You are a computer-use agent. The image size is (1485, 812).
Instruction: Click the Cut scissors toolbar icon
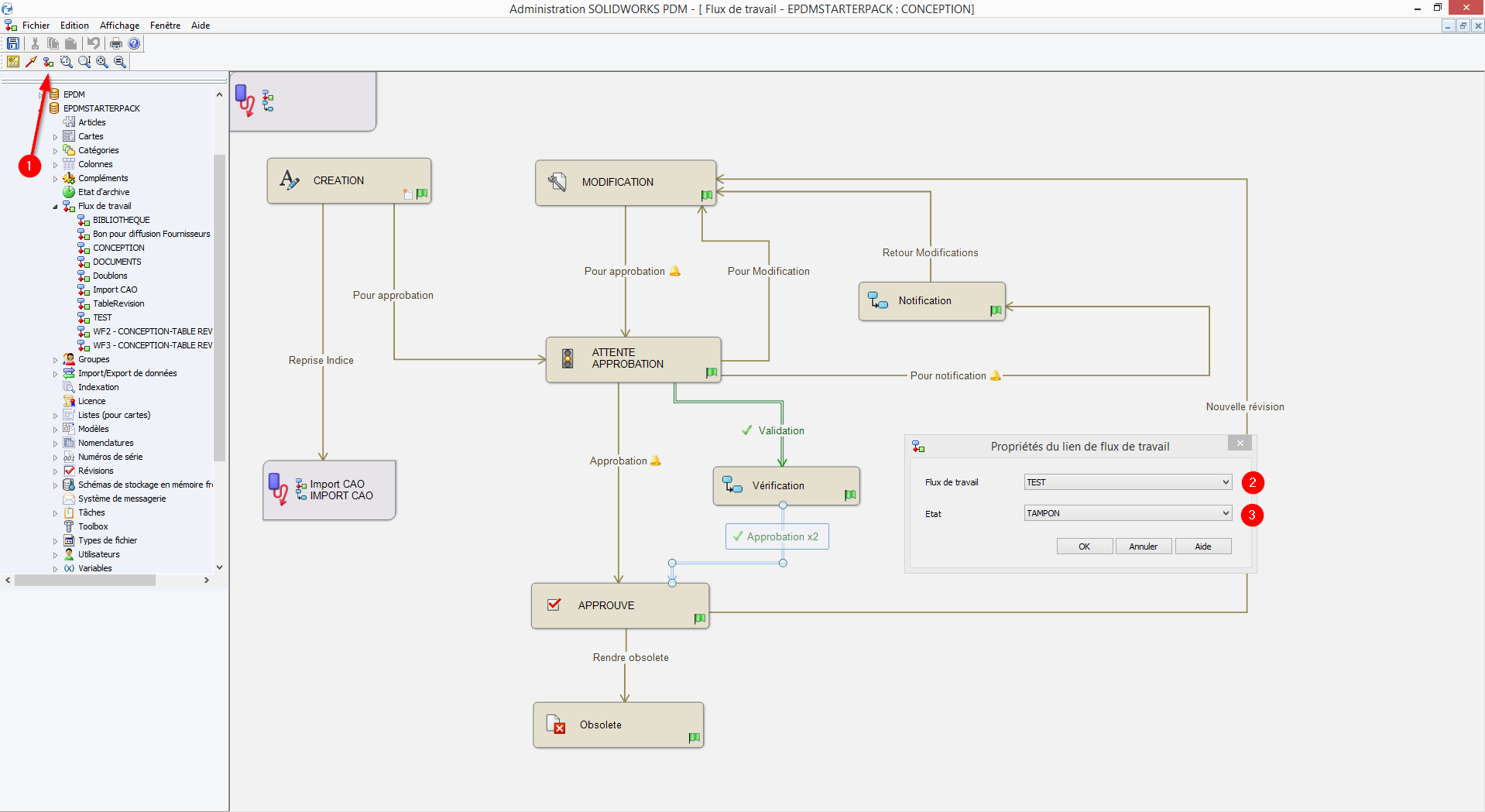click(35, 43)
